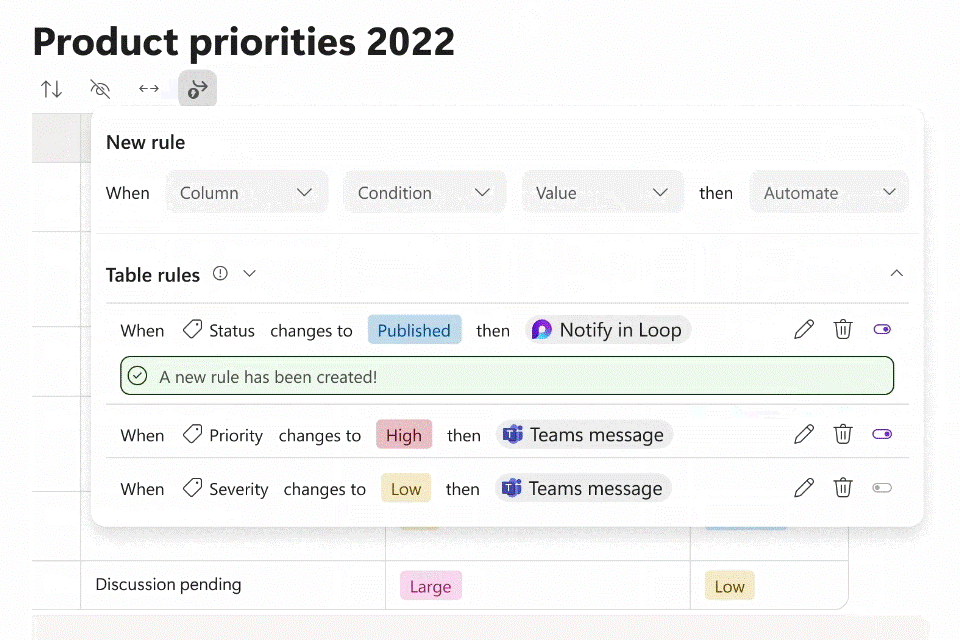Viewport: 960px width, 640px height.
Task: Edit the Severity Low rule
Action: coord(804,488)
